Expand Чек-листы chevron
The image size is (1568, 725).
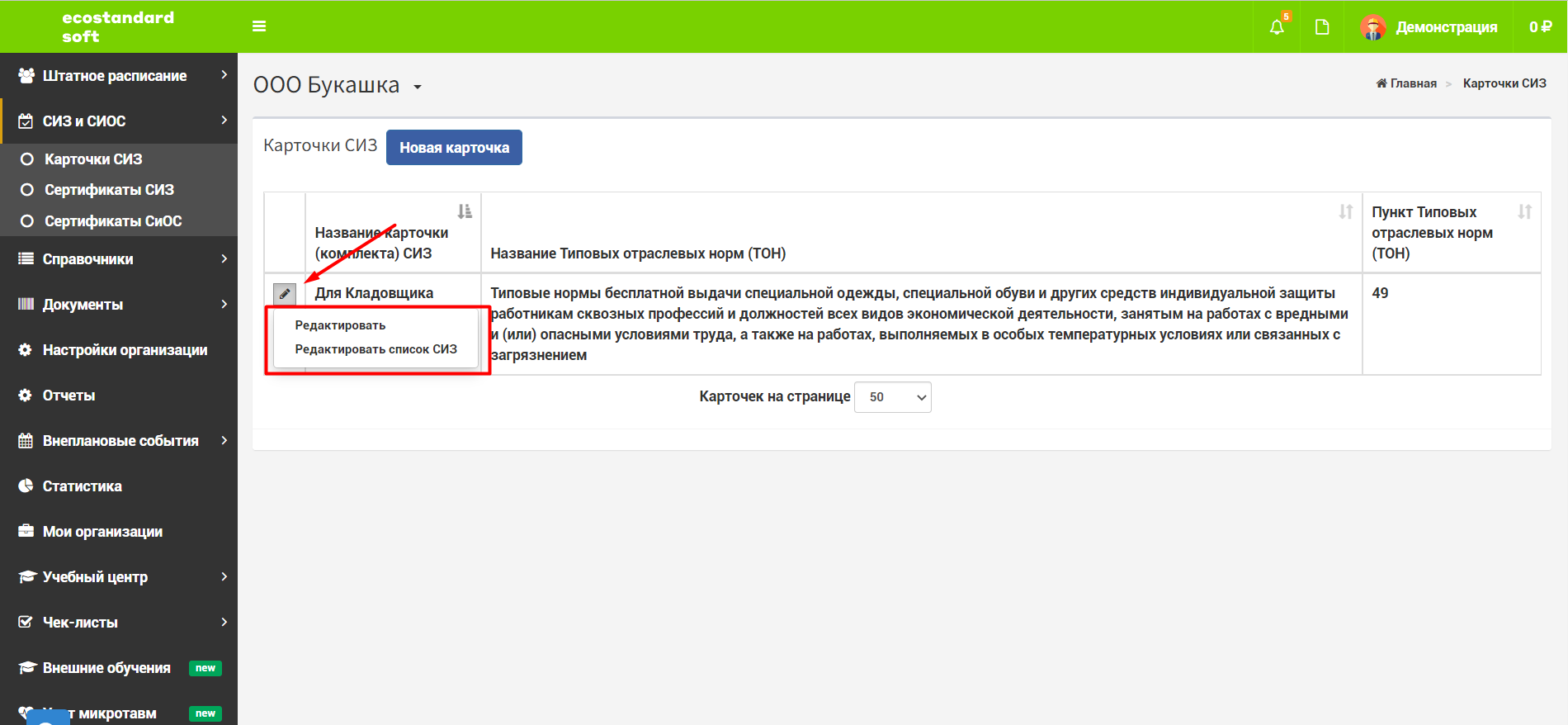(x=224, y=622)
